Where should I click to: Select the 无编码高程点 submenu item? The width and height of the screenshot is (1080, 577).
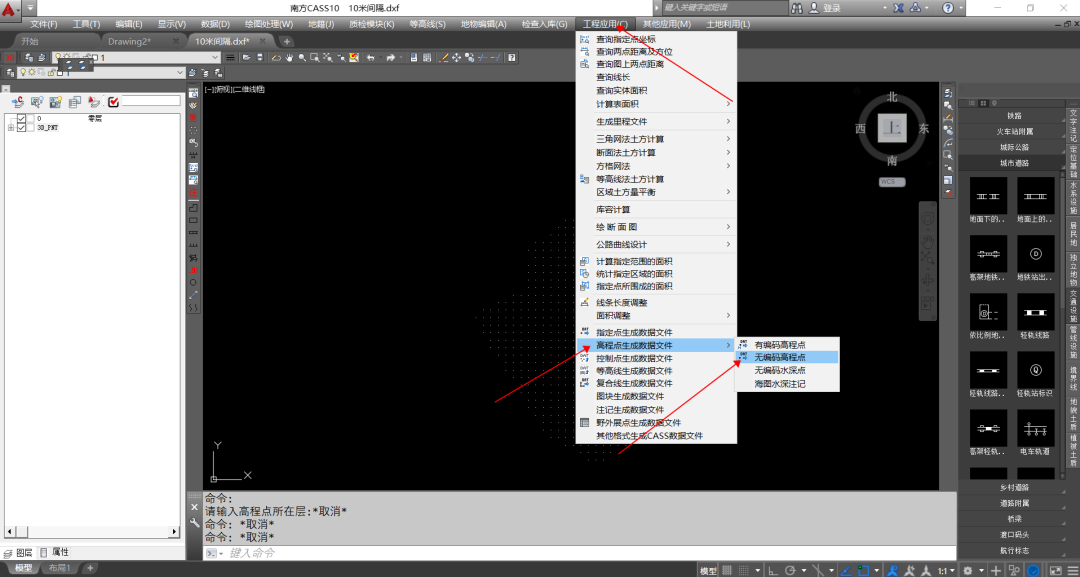pos(787,357)
